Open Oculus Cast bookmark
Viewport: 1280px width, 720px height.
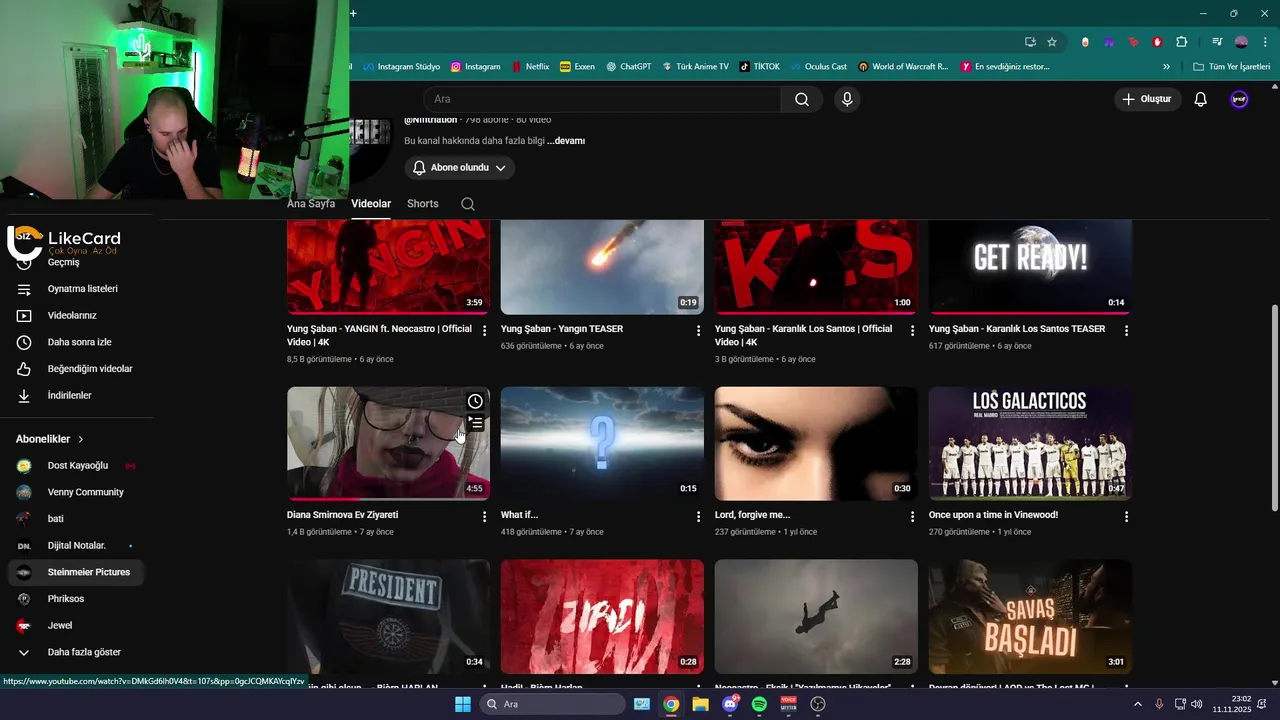point(818,67)
